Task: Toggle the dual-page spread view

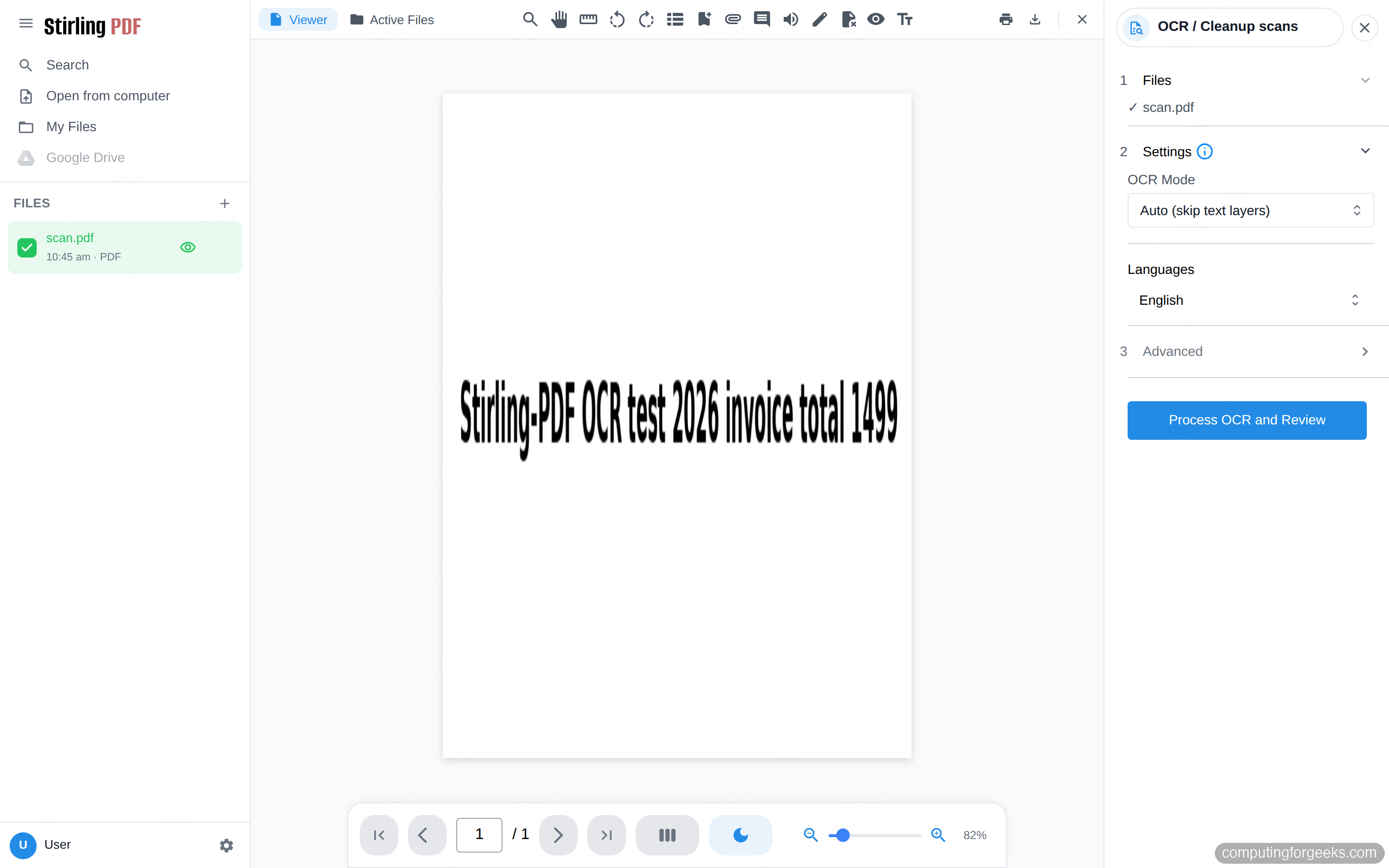Action: point(667,835)
